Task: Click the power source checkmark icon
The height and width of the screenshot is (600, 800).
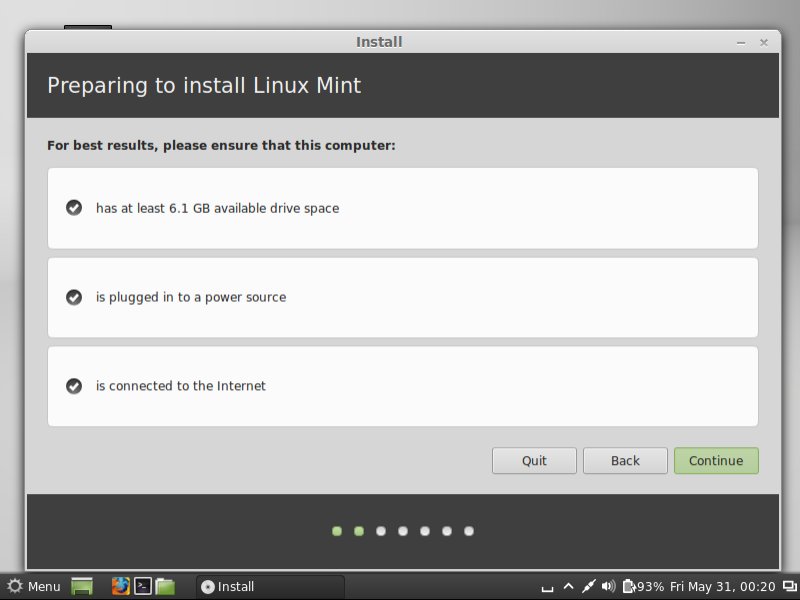Action: pyautogui.click(x=74, y=297)
